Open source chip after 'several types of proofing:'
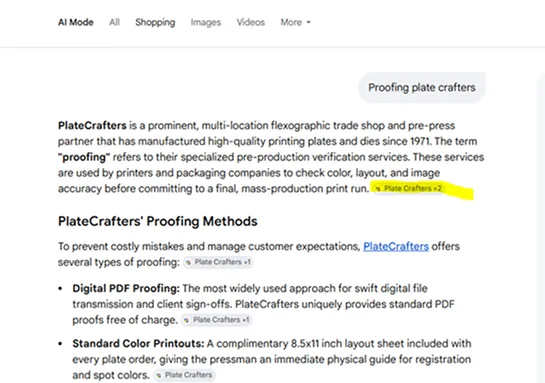 coord(218,262)
